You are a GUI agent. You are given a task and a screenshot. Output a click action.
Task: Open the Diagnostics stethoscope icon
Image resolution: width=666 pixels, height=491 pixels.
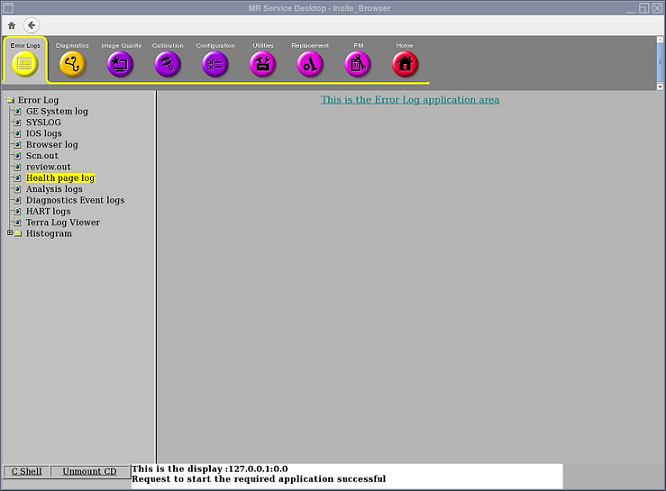[72, 64]
